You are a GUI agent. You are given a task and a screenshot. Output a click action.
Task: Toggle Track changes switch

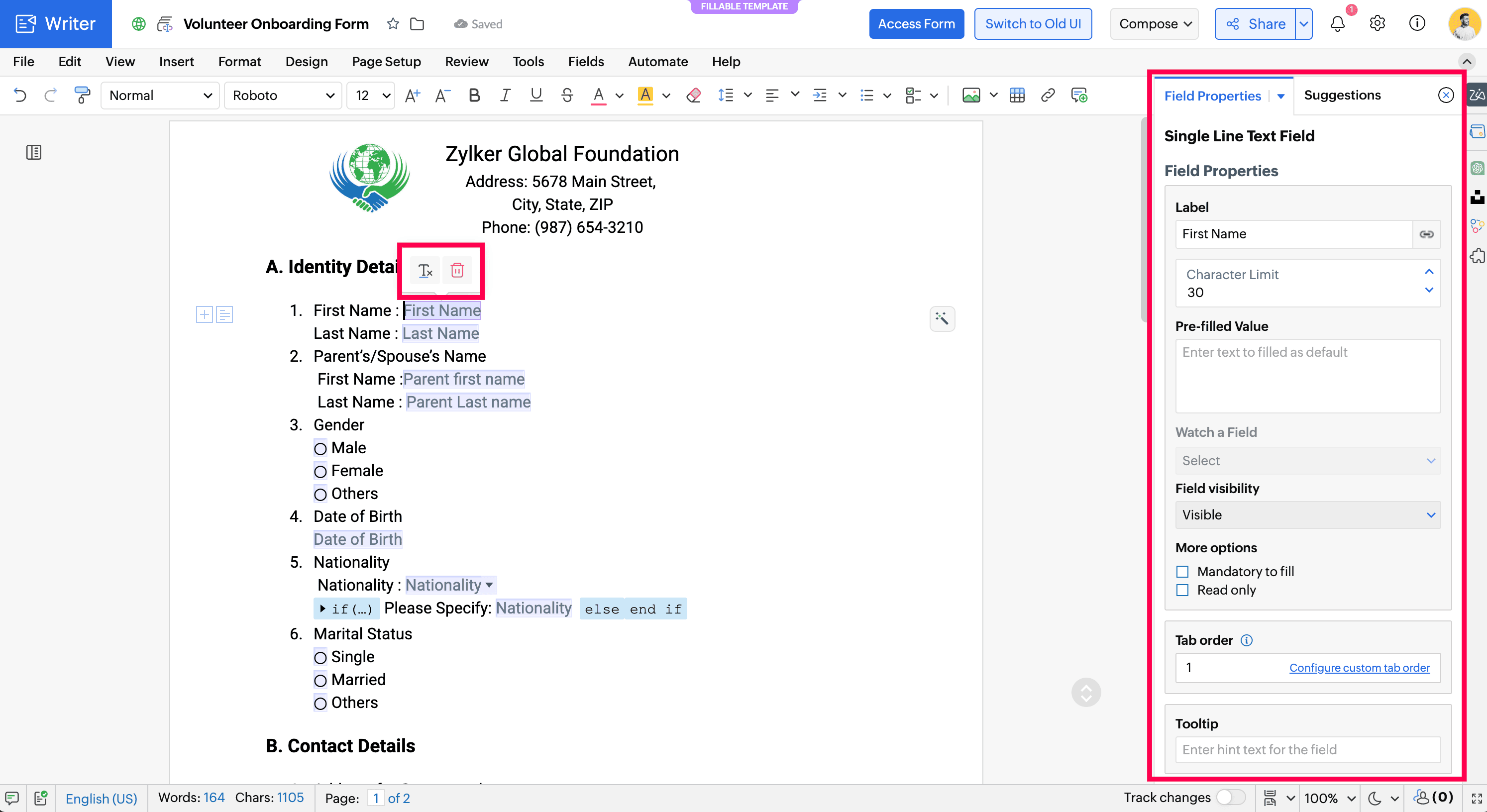pyautogui.click(x=1230, y=798)
